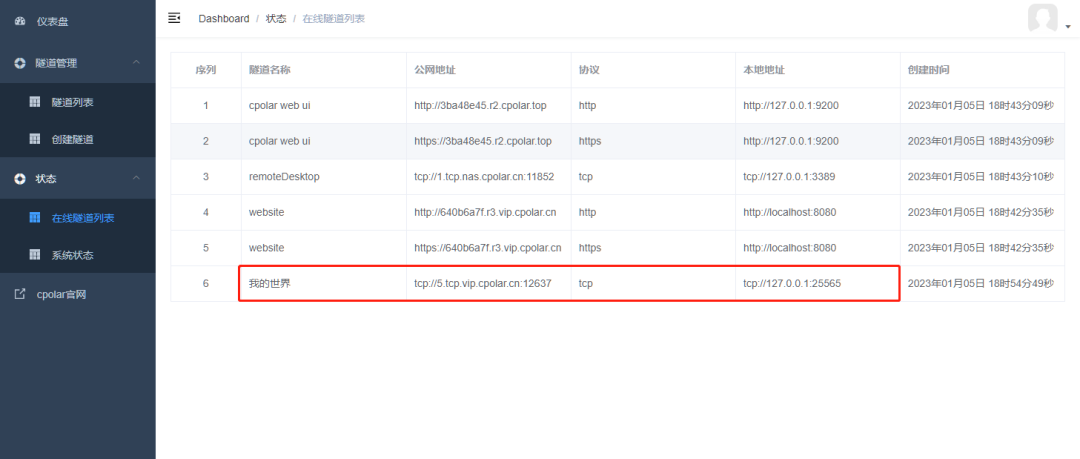Click the 状态 plus-circle icon
The image size is (1080, 459).
click(x=20, y=178)
